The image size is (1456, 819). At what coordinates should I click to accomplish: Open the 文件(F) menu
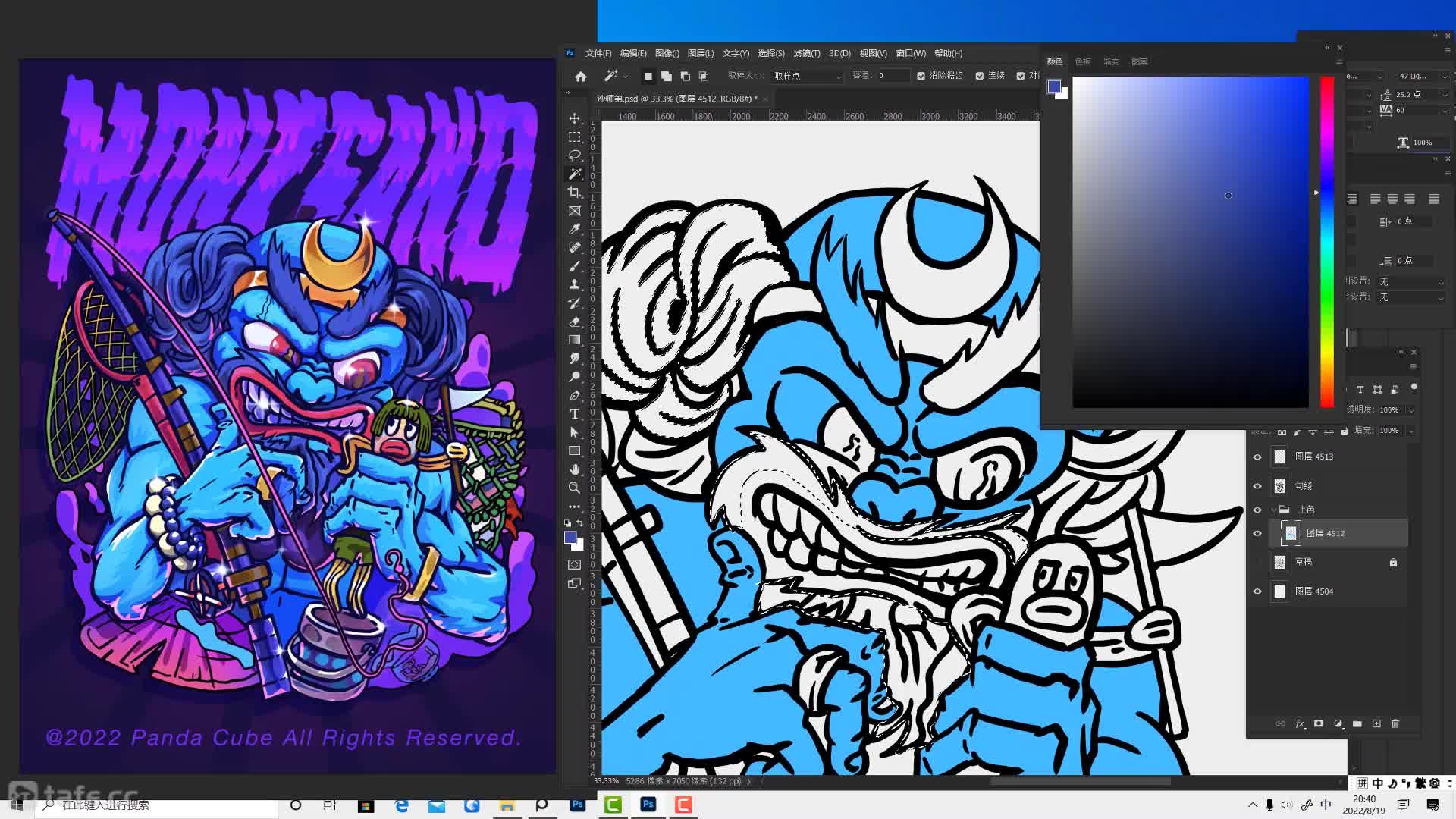pos(598,53)
